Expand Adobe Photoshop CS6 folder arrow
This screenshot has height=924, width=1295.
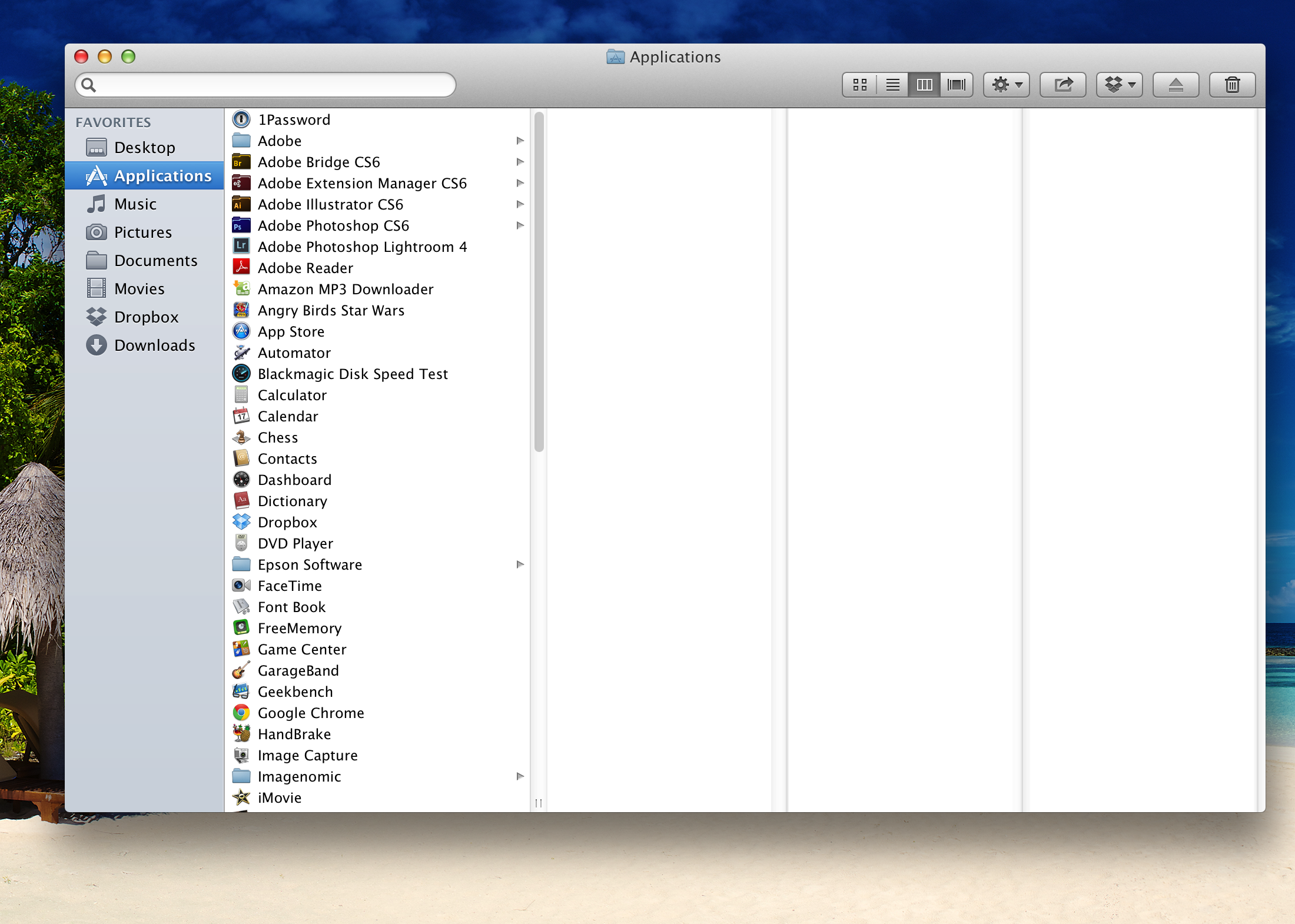pos(520,225)
